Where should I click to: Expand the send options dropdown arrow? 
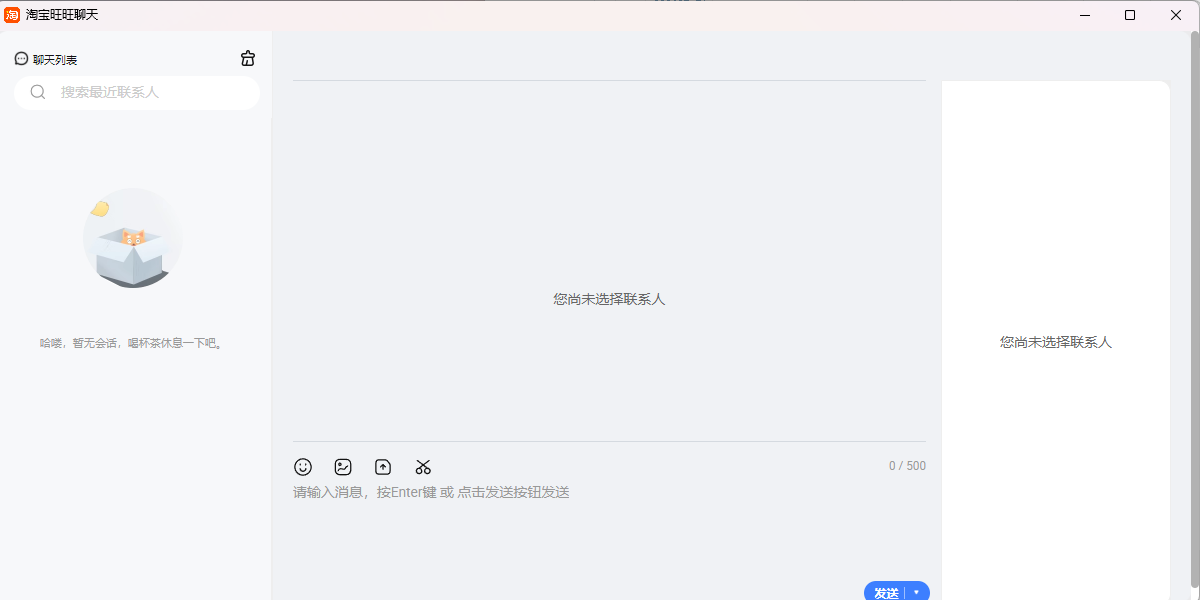[917, 592]
